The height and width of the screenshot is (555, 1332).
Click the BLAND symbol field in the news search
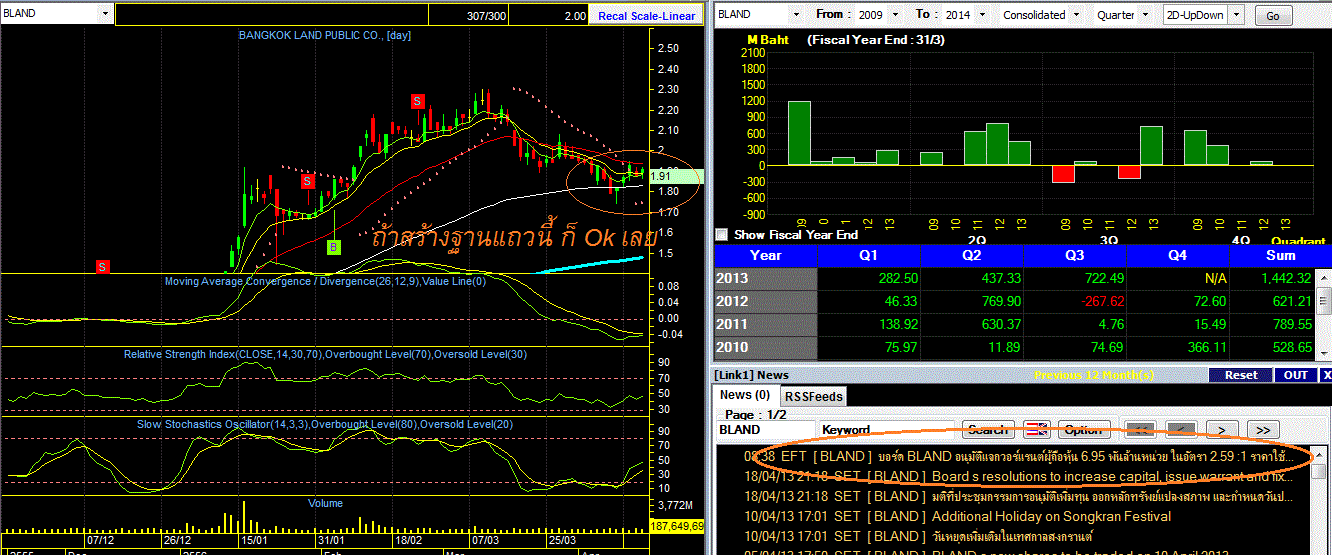tap(765, 430)
